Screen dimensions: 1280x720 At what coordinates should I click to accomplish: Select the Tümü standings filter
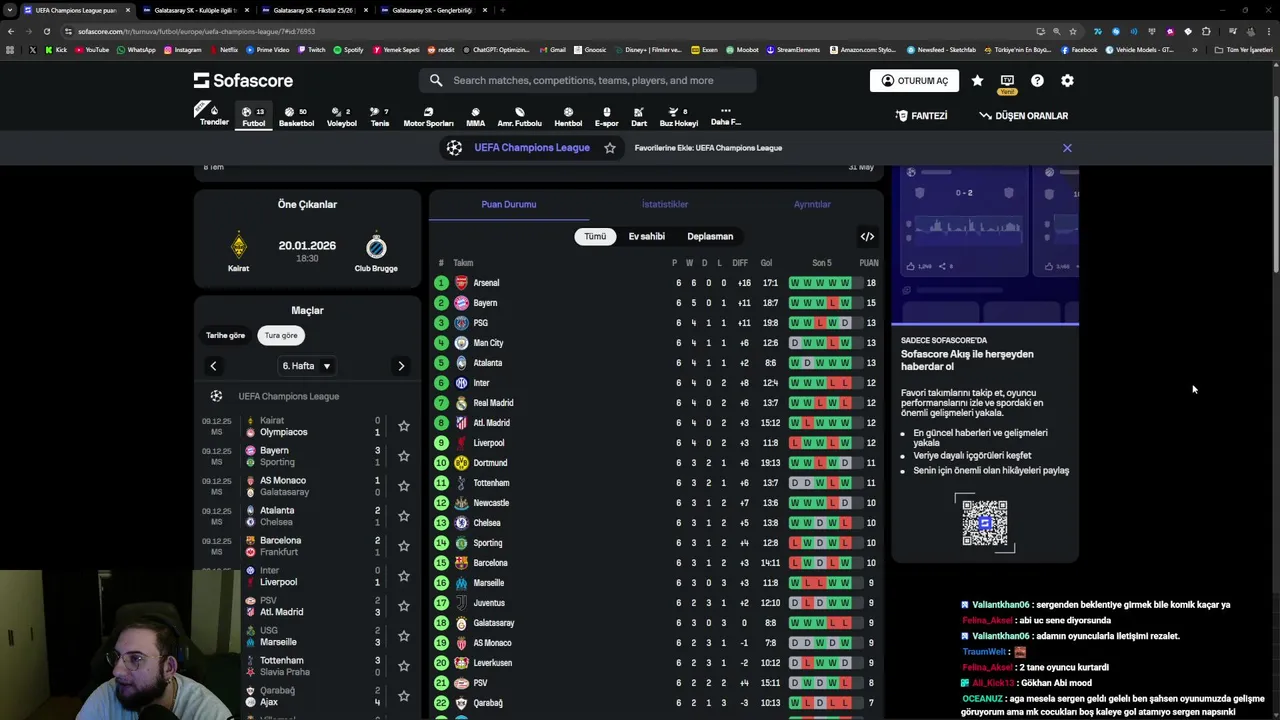coord(595,237)
